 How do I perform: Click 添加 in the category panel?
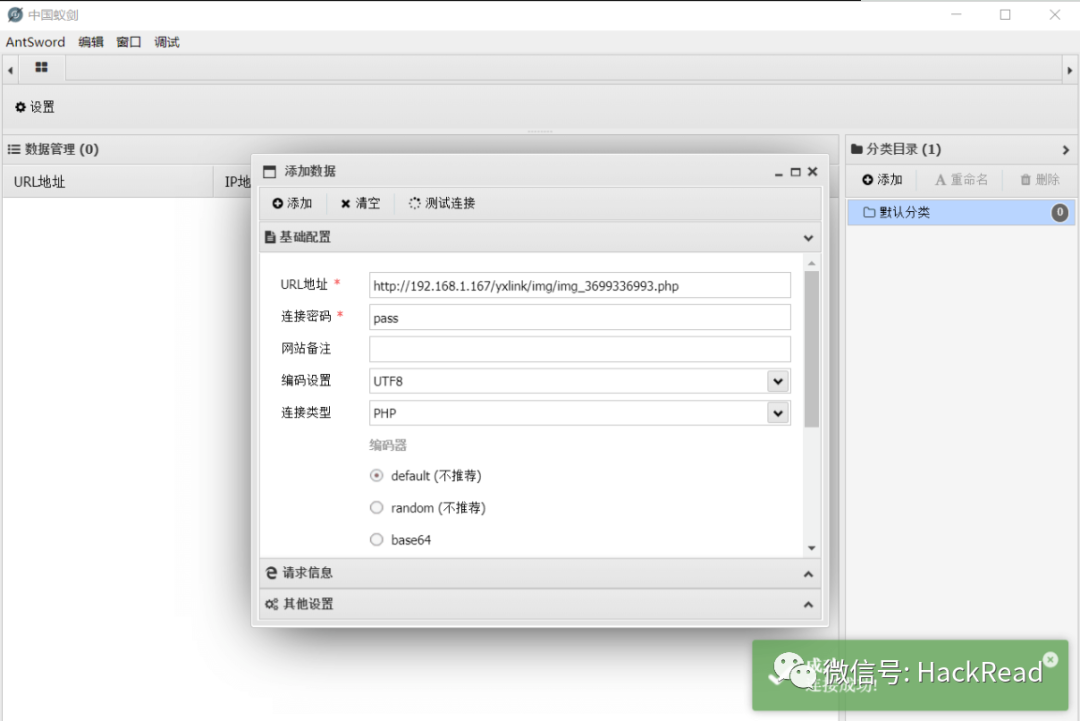pyautogui.click(x=882, y=180)
